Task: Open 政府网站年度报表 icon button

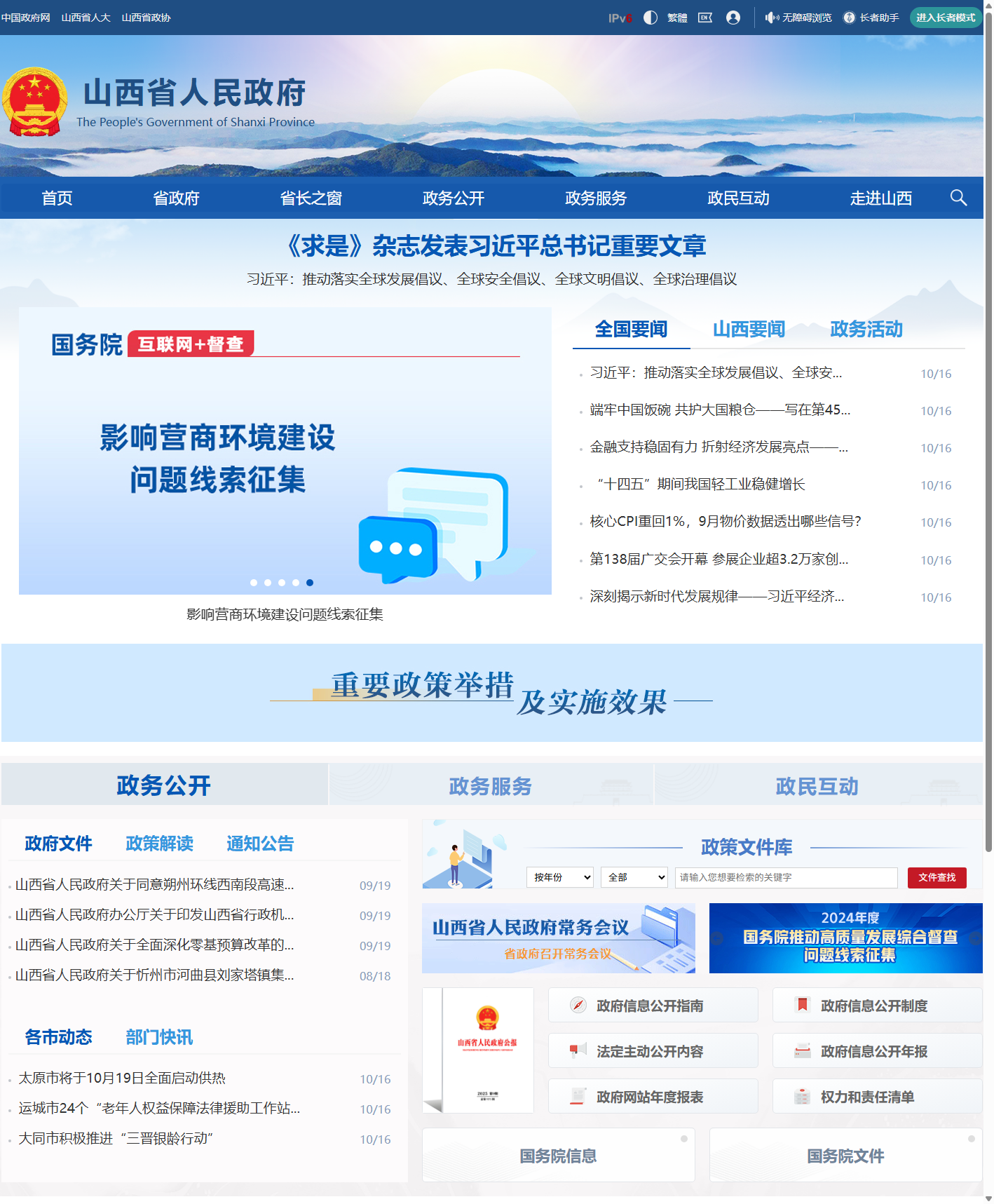Action: coord(653,1097)
